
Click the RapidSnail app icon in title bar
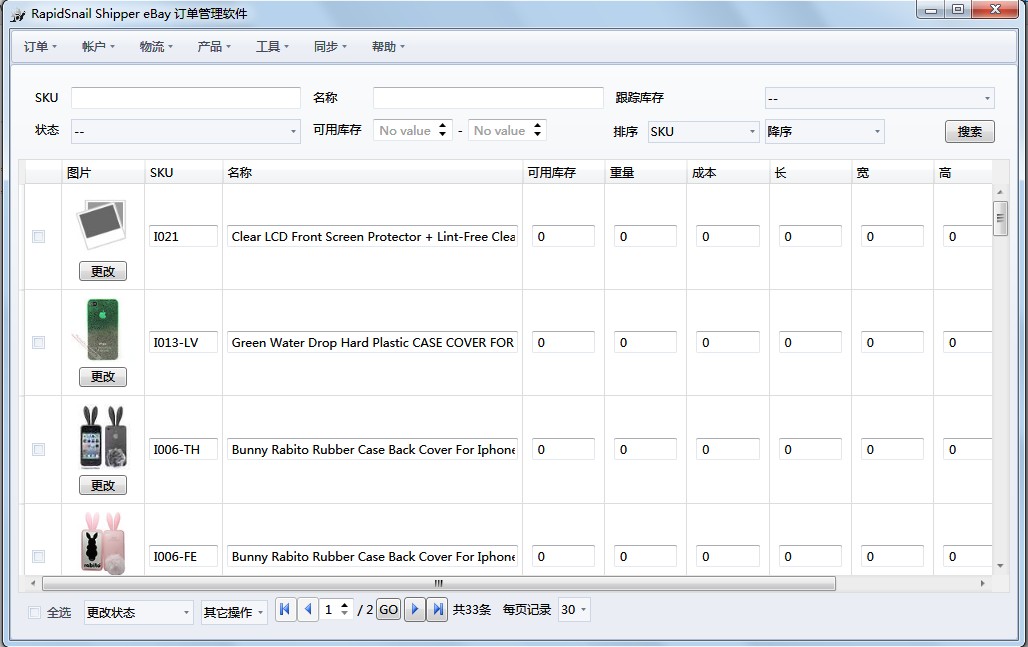pyautogui.click(x=18, y=14)
